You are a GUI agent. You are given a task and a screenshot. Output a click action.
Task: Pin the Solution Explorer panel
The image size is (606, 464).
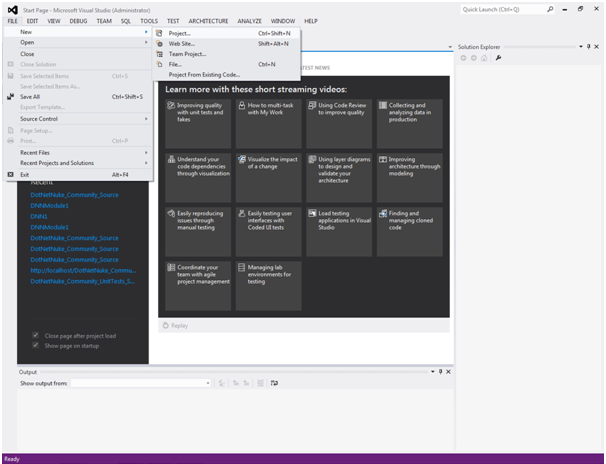(589, 47)
